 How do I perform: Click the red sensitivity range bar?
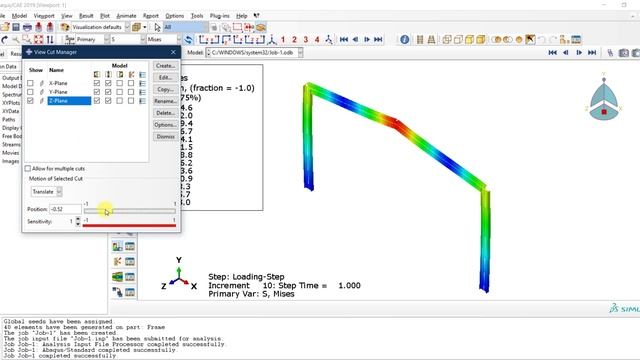coord(129,225)
